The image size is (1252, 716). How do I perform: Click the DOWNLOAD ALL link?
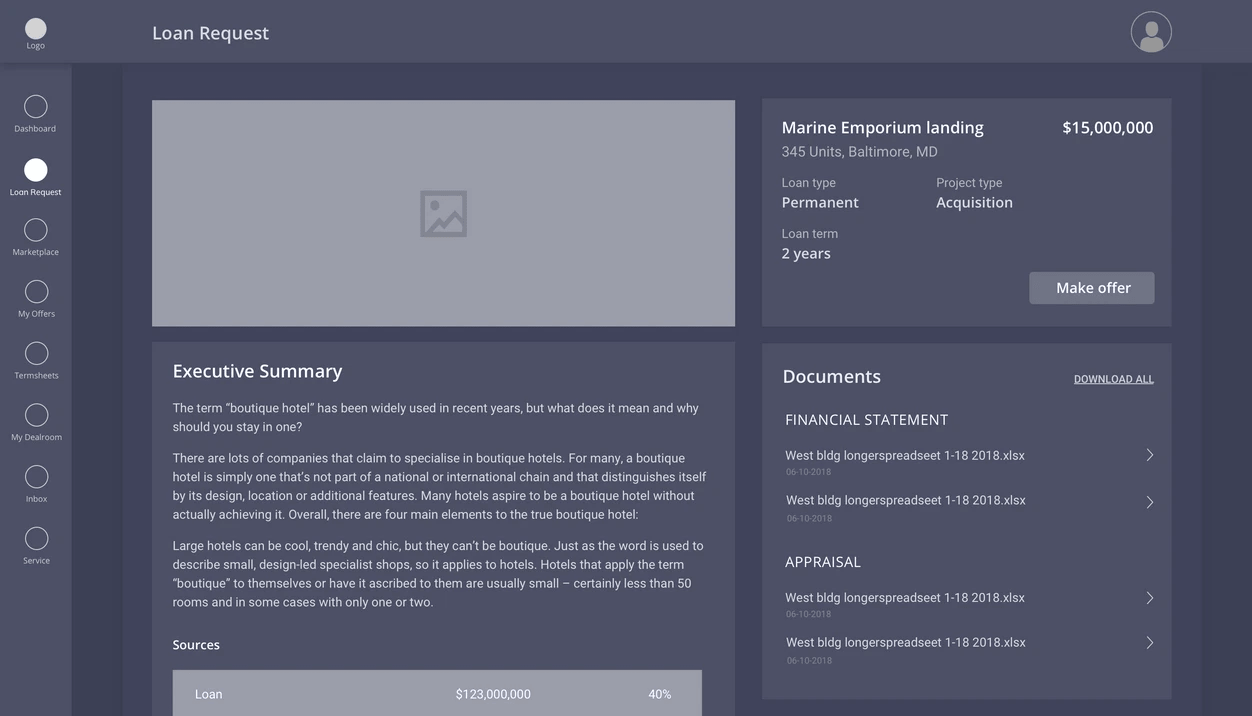[1113, 380]
